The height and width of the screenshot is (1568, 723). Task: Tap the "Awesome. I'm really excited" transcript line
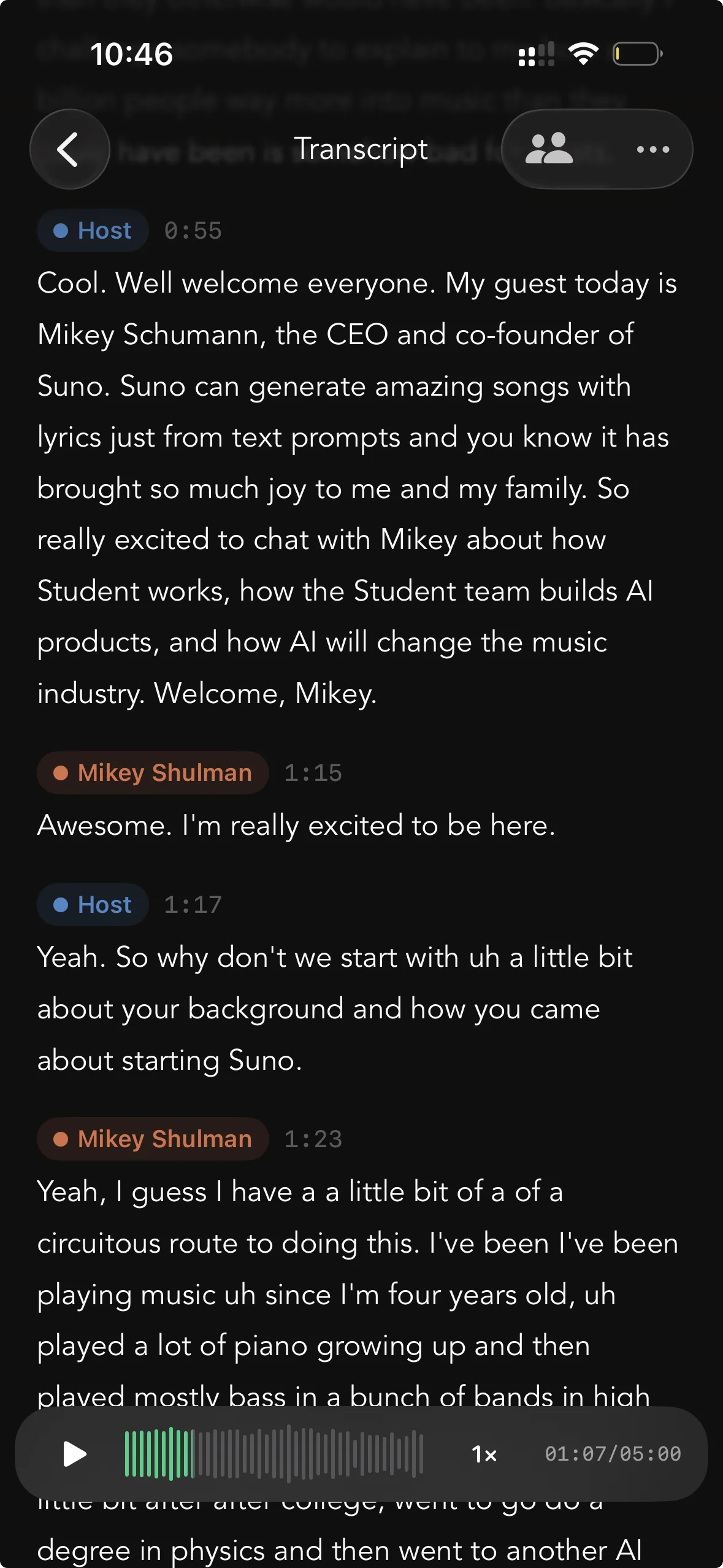click(296, 825)
